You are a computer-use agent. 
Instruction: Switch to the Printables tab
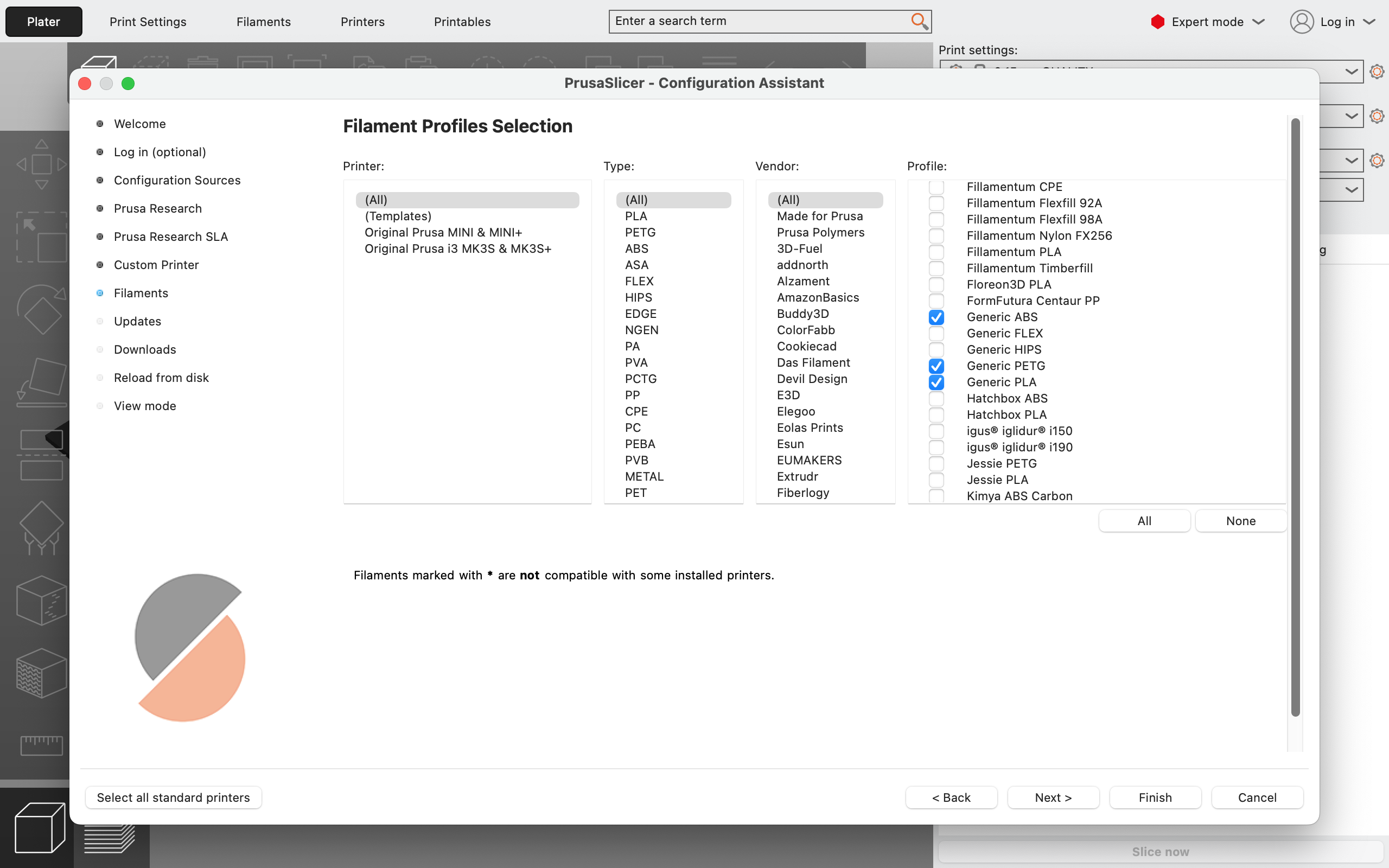462,22
